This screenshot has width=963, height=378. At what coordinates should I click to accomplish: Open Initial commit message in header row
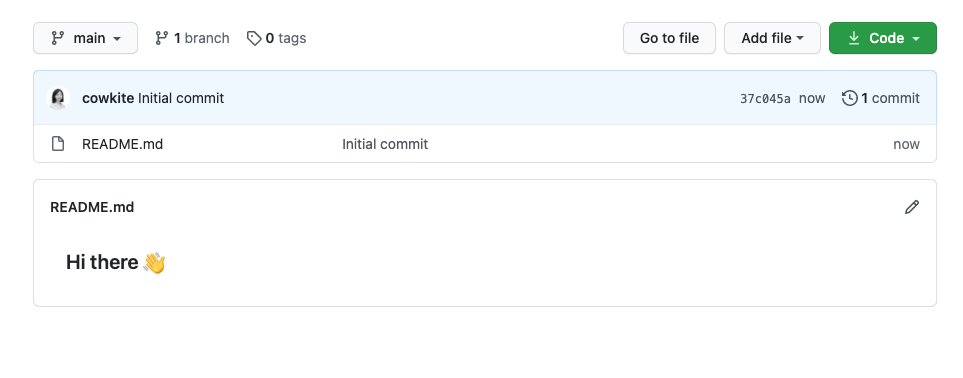click(x=181, y=98)
